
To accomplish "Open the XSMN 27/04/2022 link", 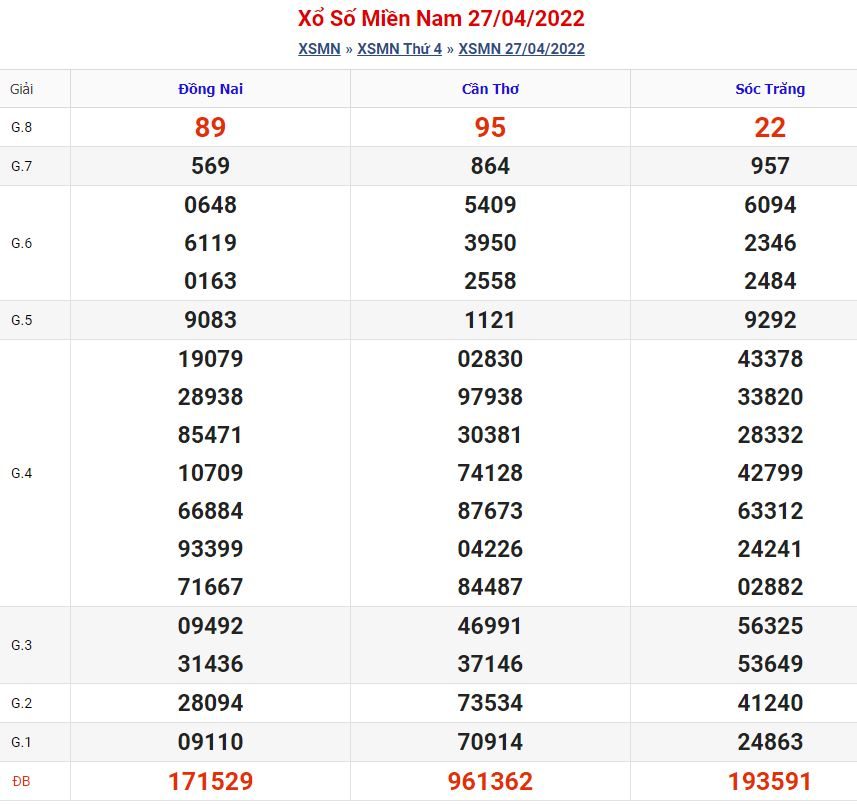I will [x=521, y=49].
